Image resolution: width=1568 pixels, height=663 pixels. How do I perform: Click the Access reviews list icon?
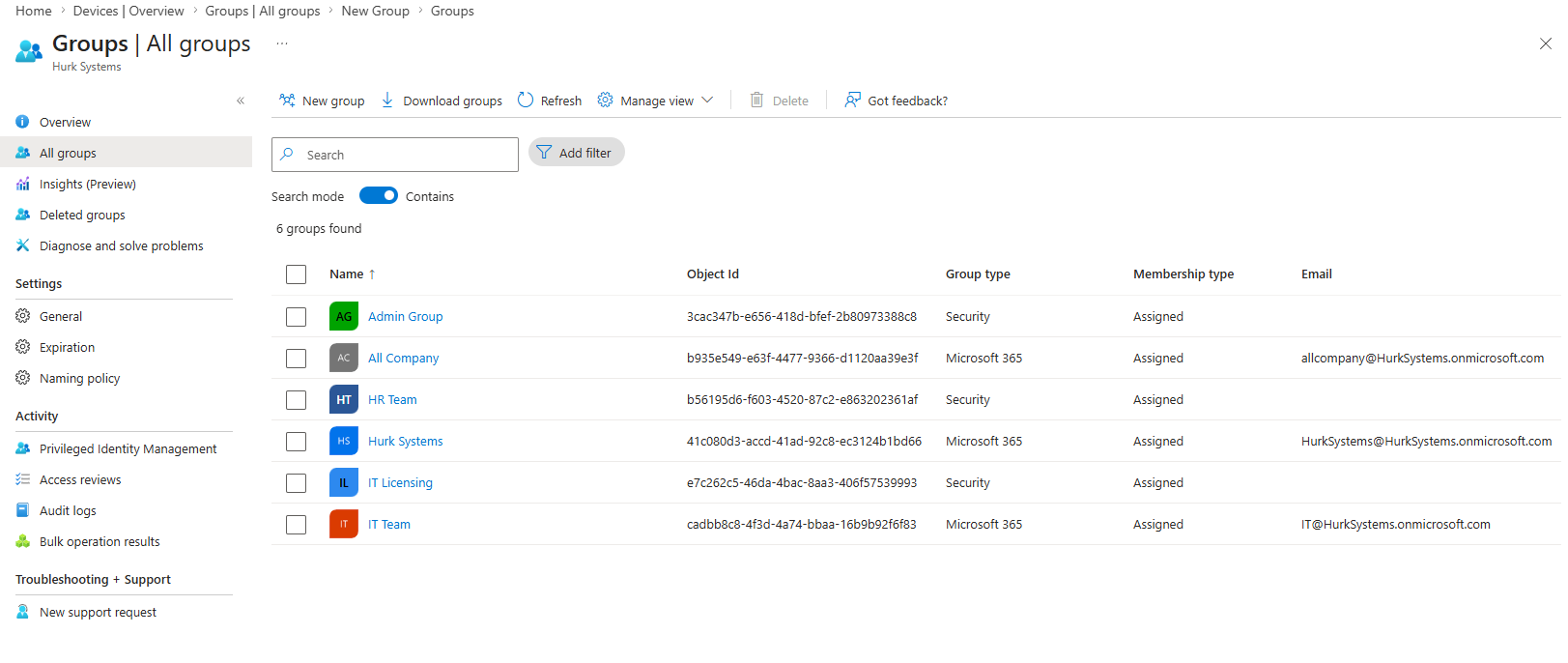pos(22,479)
